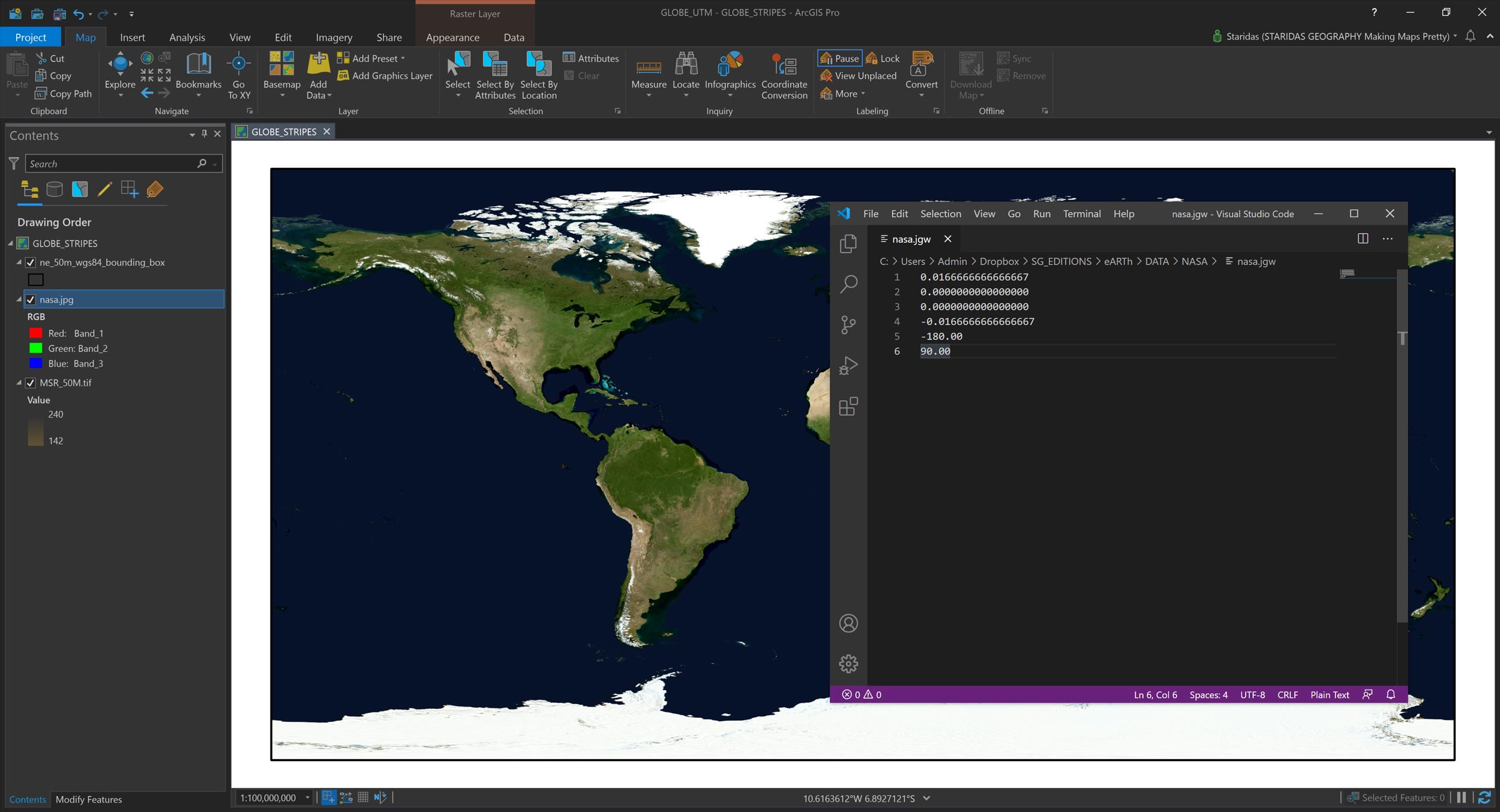Click the Measure tool icon

pyautogui.click(x=649, y=66)
